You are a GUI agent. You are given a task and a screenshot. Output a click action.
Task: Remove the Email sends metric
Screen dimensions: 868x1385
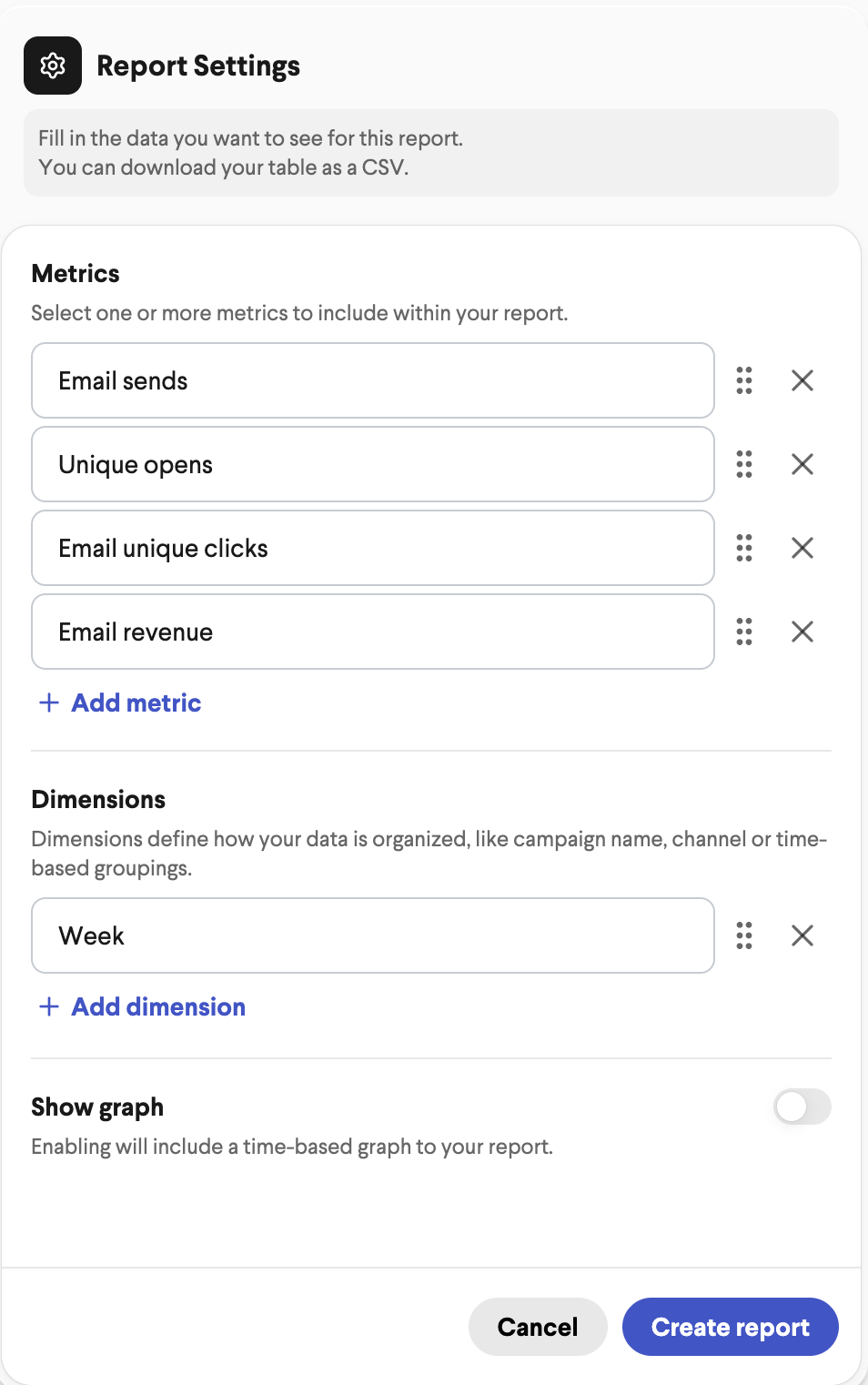pos(802,380)
